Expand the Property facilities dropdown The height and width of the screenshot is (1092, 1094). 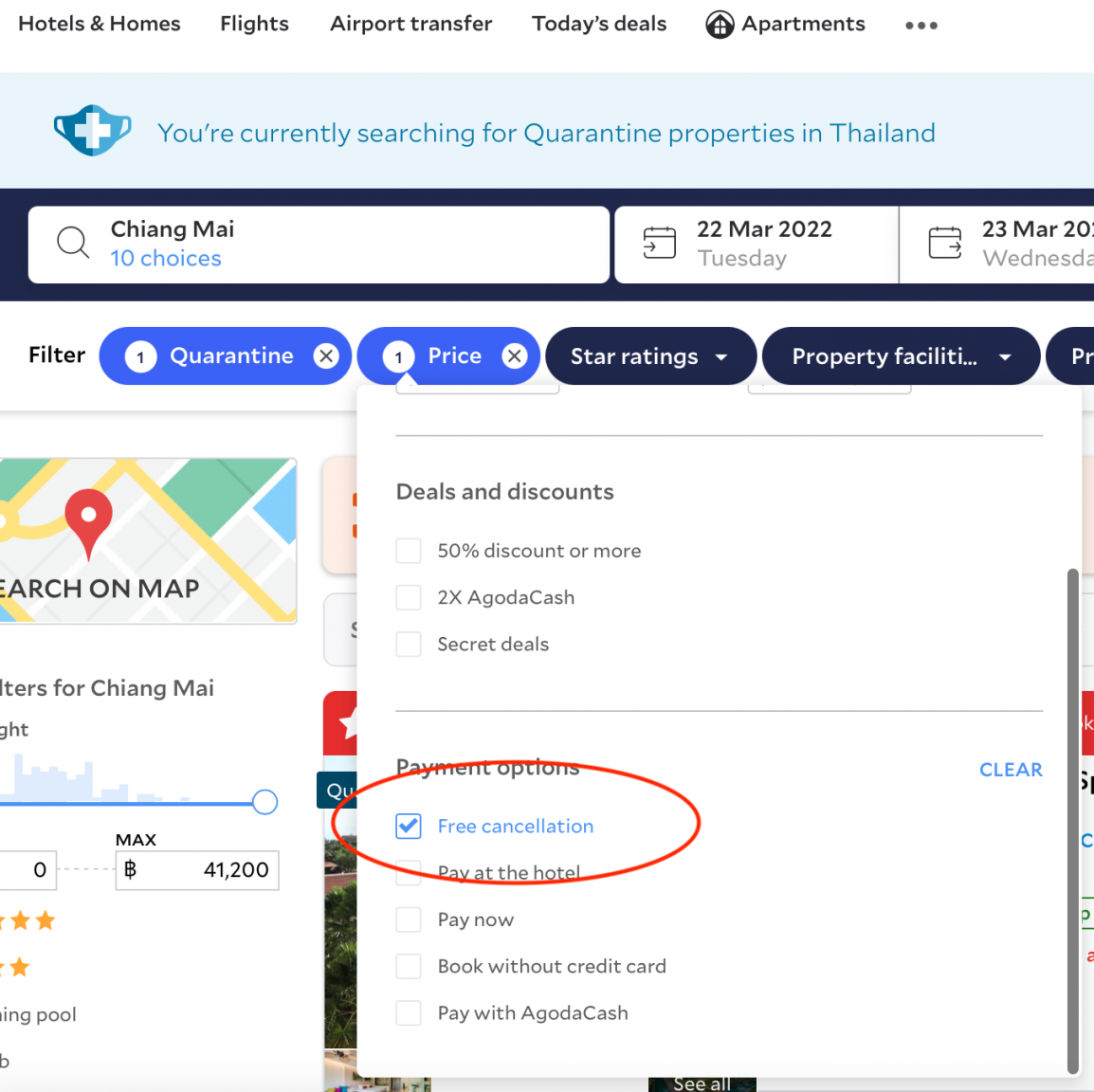(x=901, y=355)
